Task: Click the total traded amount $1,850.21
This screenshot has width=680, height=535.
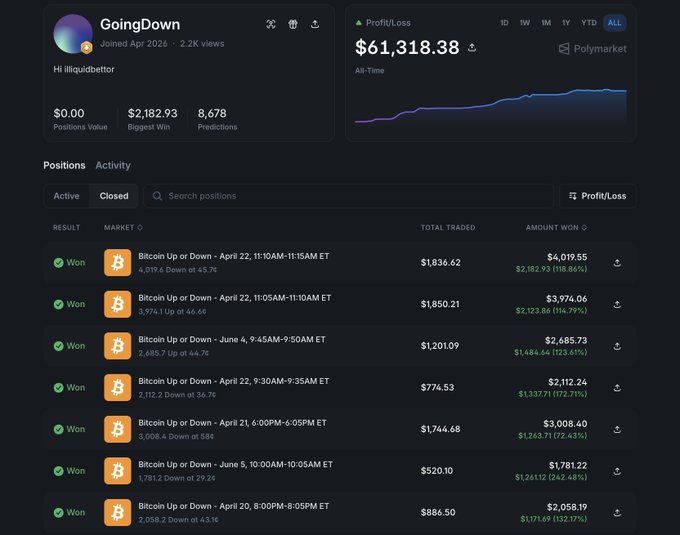Action: [x=440, y=304]
